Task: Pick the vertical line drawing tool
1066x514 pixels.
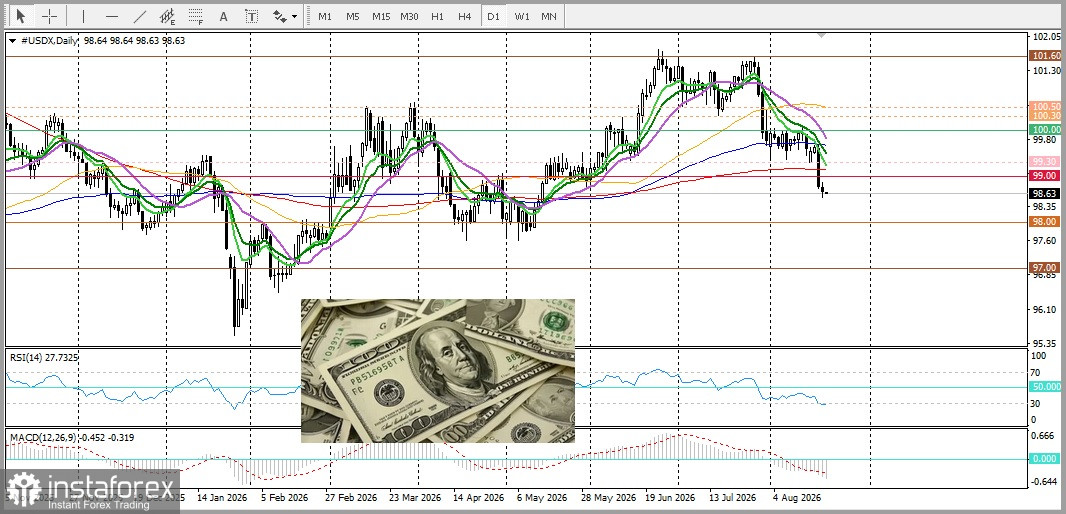Action: point(84,16)
